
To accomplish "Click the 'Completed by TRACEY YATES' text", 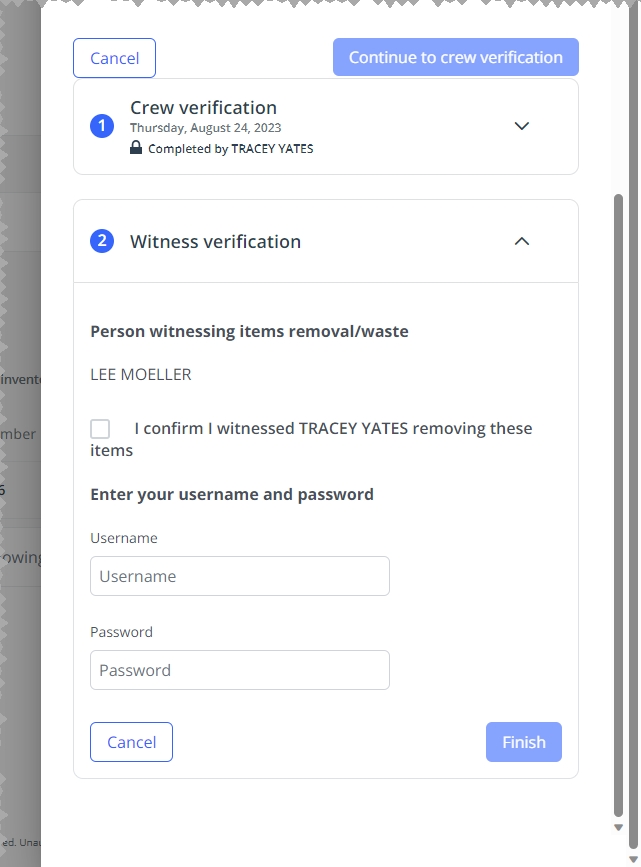I will tap(230, 149).
